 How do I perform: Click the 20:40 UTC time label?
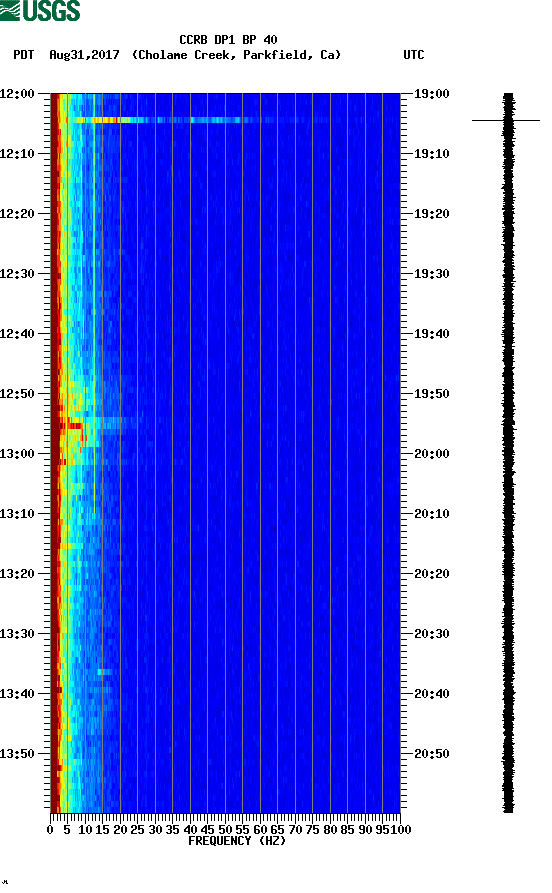pos(432,694)
